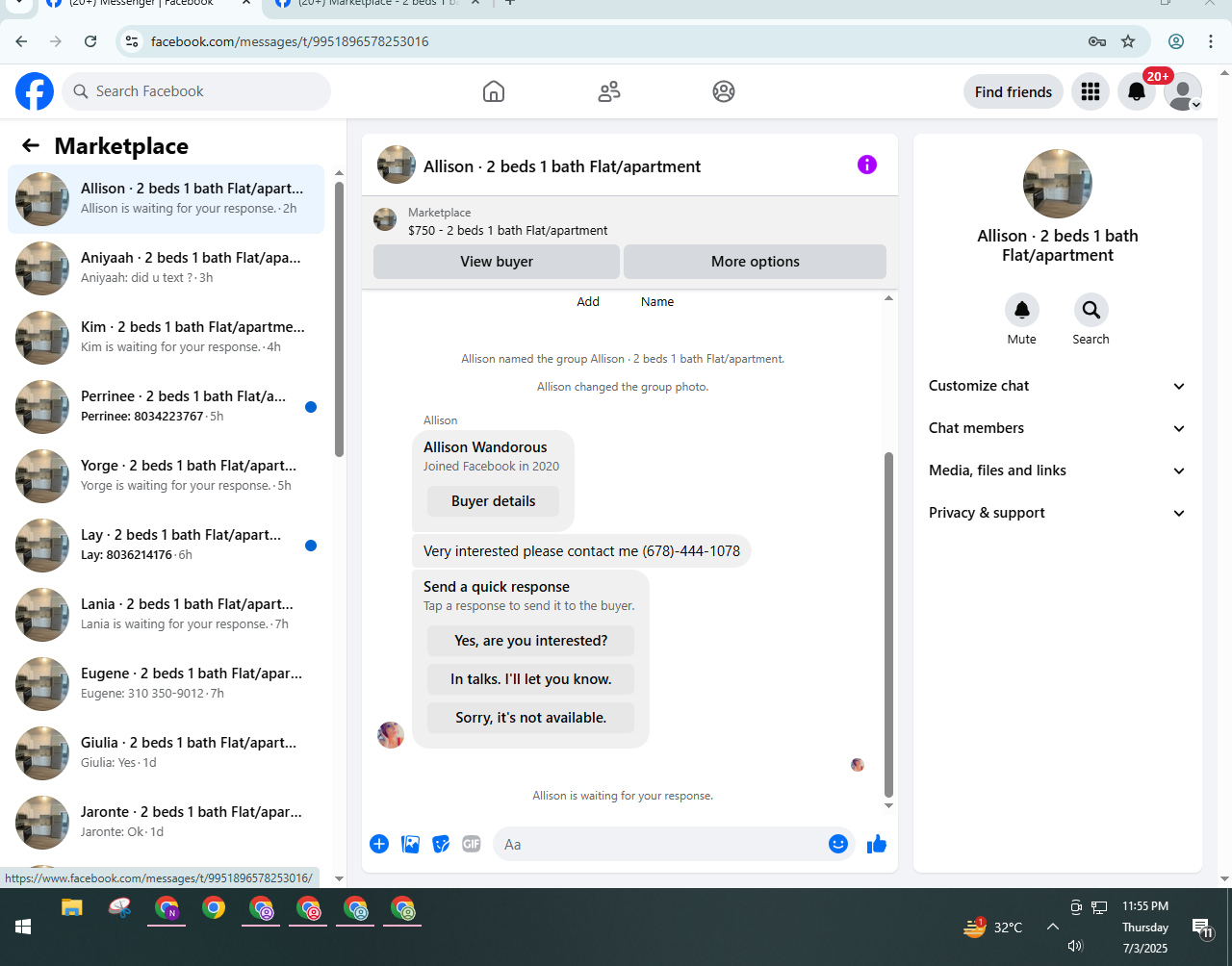Open the Chrome tab search dropdown

point(17,5)
